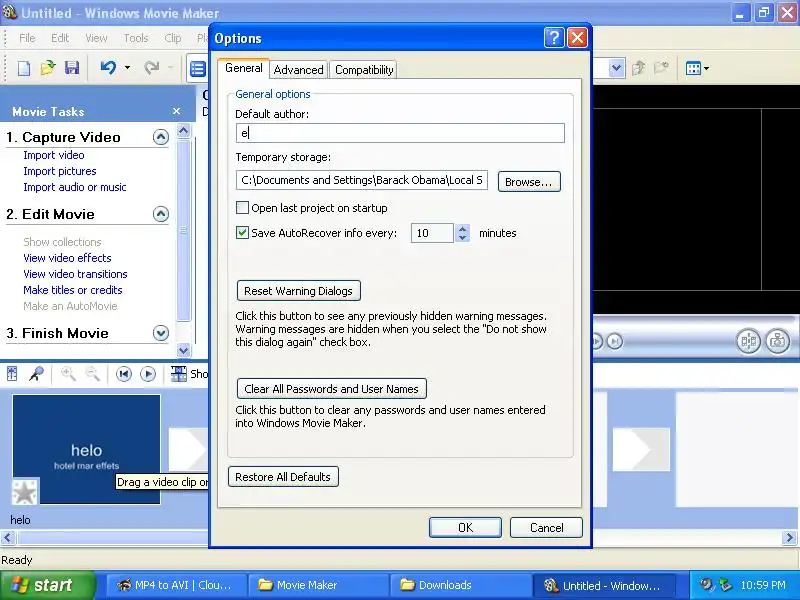Toggle the Tasks pane toolbar icon
The image size is (800, 600).
click(197, 68)
